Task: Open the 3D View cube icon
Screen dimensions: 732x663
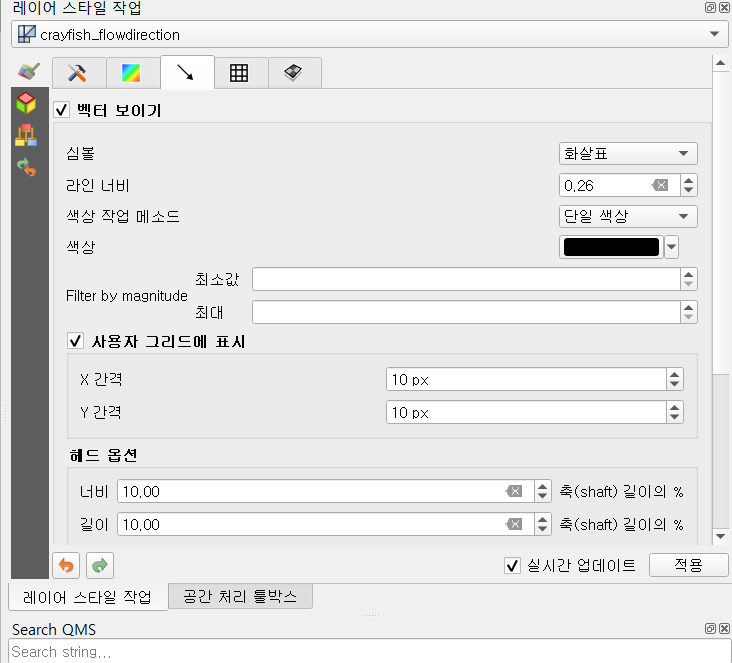Action: (x=26, y=103)
